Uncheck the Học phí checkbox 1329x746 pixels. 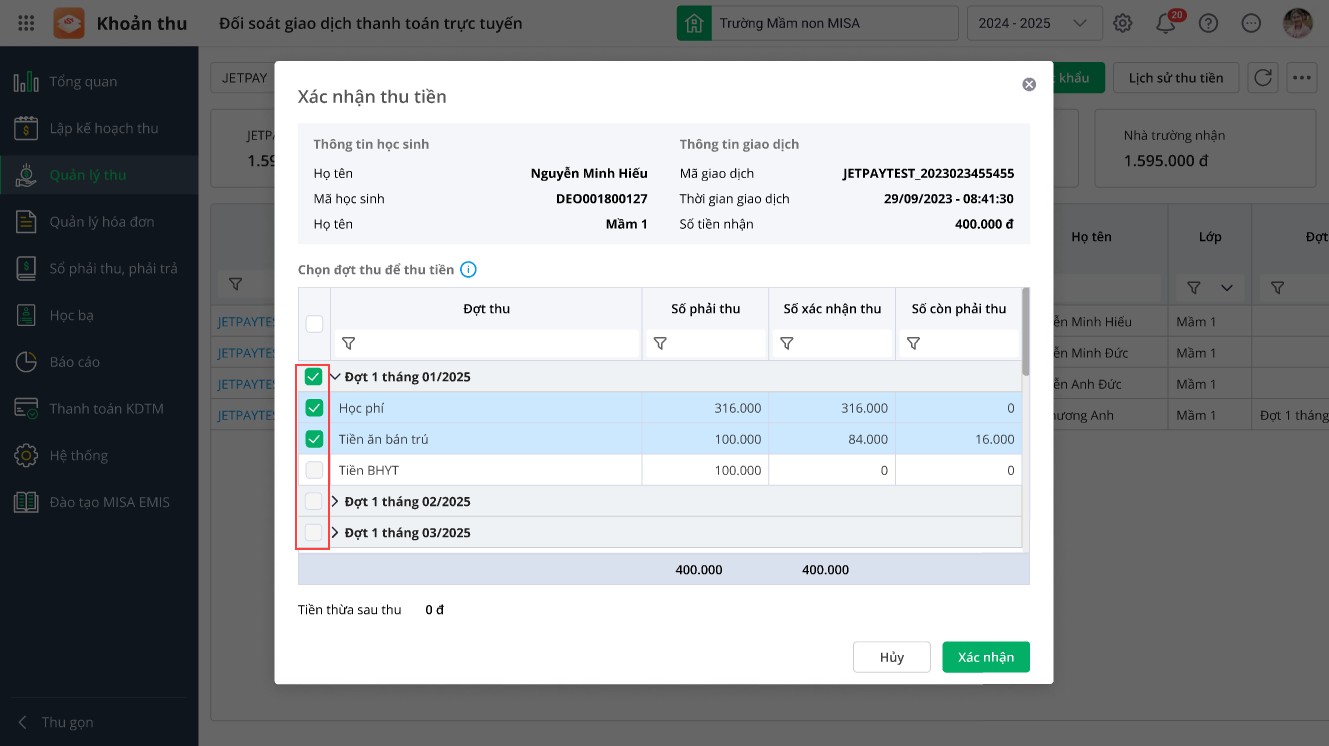tap(314, 408)
